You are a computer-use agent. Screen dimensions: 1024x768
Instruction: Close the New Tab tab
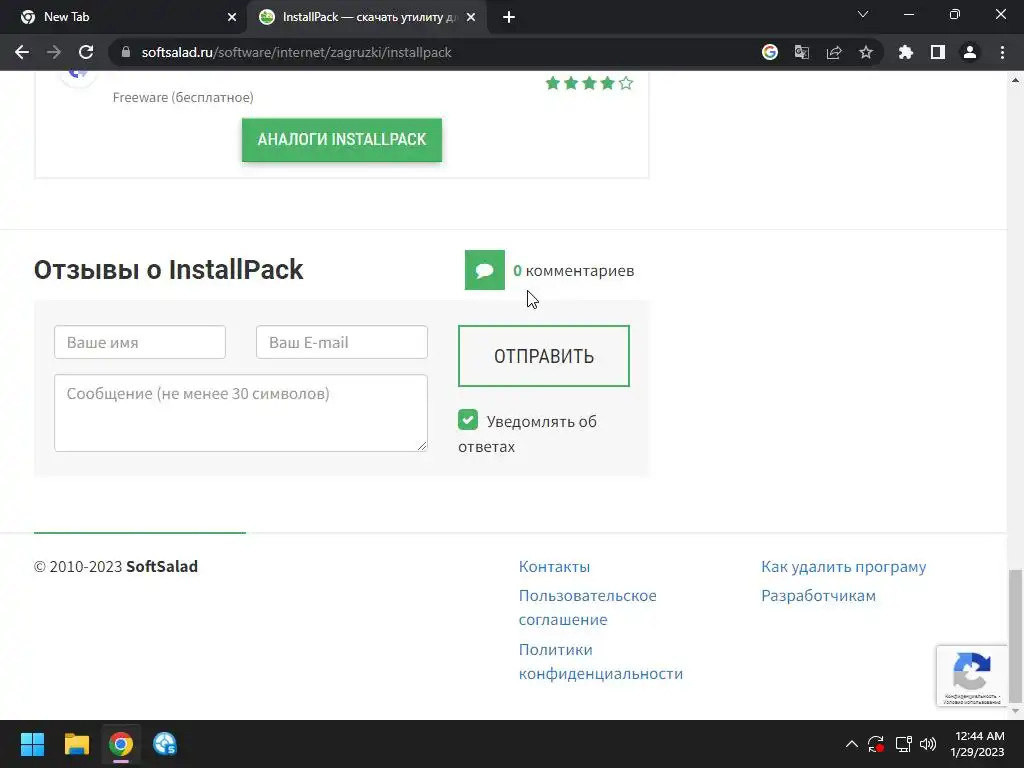(232, 17)
